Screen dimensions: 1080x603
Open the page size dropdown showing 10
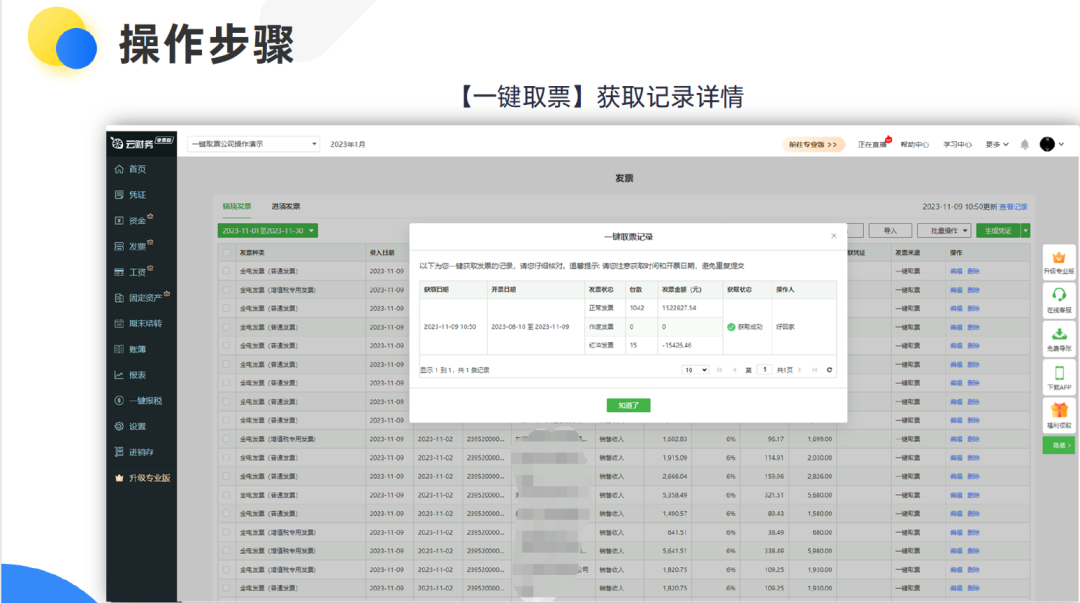point(696,370)
